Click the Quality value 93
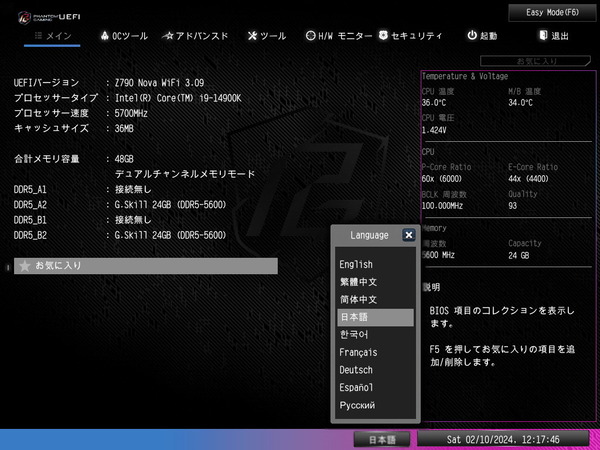 [x=513, y=206]
